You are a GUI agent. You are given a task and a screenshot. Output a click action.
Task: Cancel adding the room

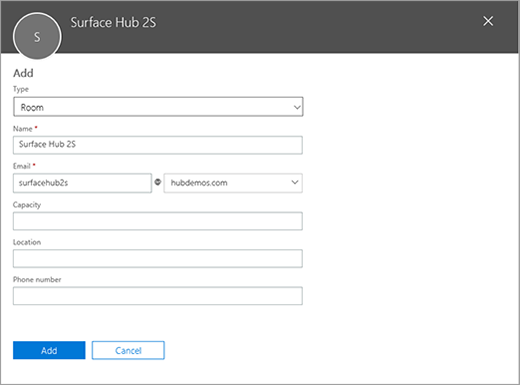coord(128,350)
